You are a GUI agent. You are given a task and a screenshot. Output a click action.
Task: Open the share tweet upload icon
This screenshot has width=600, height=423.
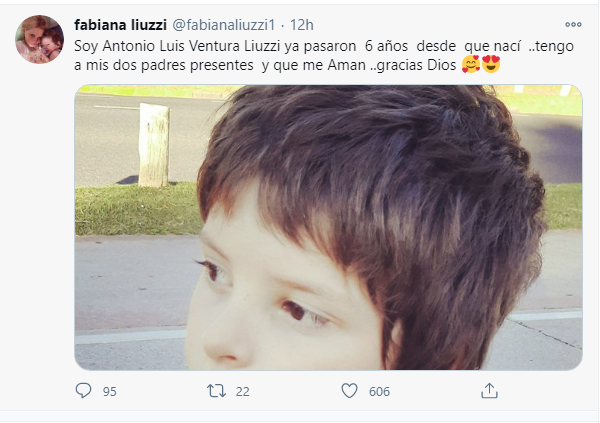pyautogui.click(x=489, y=391)
